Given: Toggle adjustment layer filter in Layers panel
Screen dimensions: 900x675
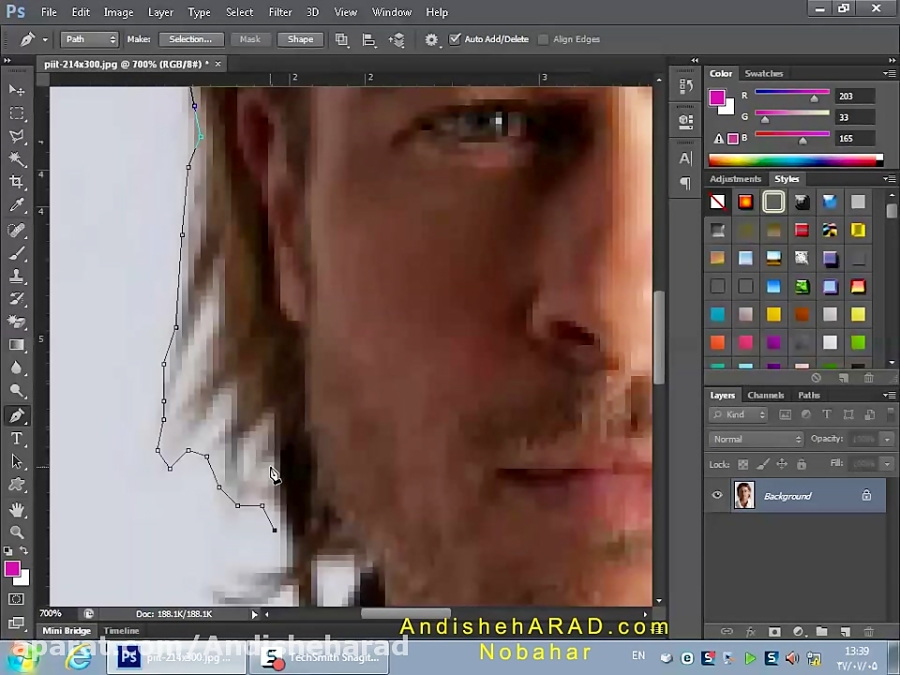Looking at the screenshot, I should click(806, 414).
